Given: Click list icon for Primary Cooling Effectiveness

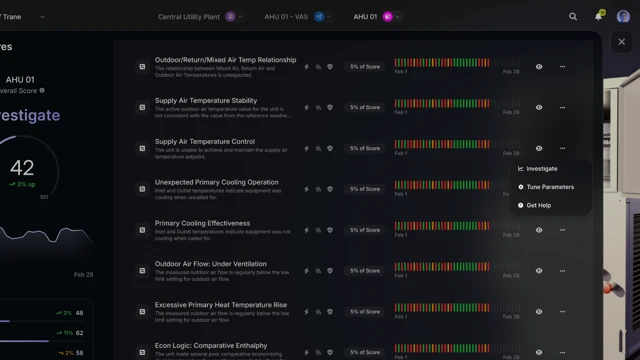Looking at the screenshot, I should click(142, 230).
